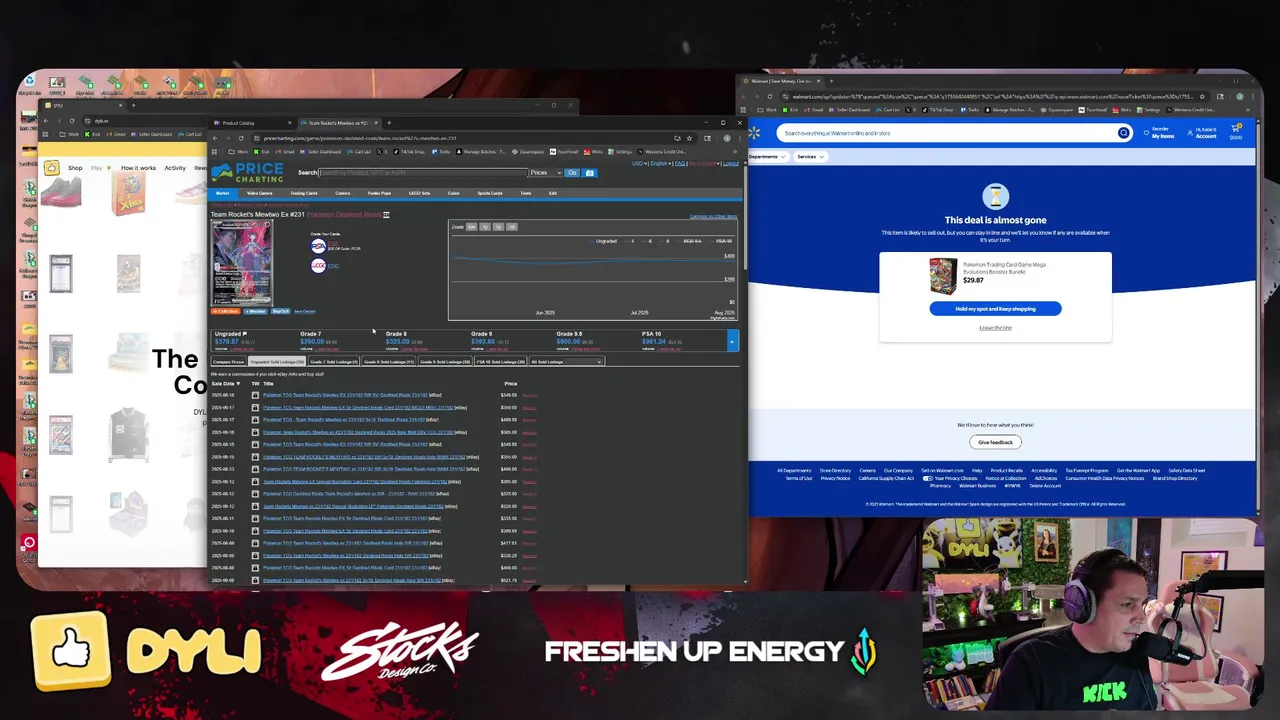Open Reorder My Items heart icon in Walmart
Image resolution: width=1280 pixels, height=720 pixels.
coord(1146,133)
